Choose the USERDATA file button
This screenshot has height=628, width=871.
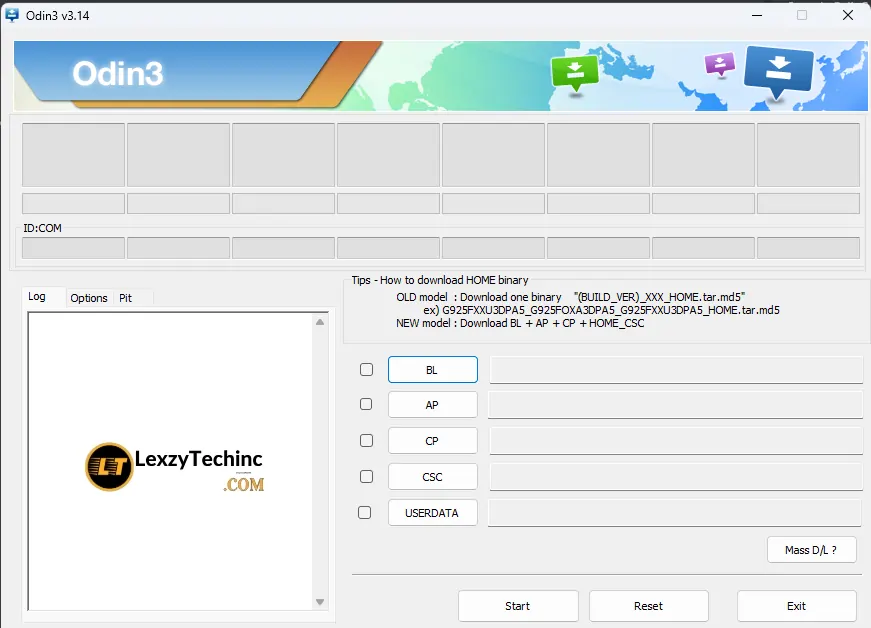(433, 513)
